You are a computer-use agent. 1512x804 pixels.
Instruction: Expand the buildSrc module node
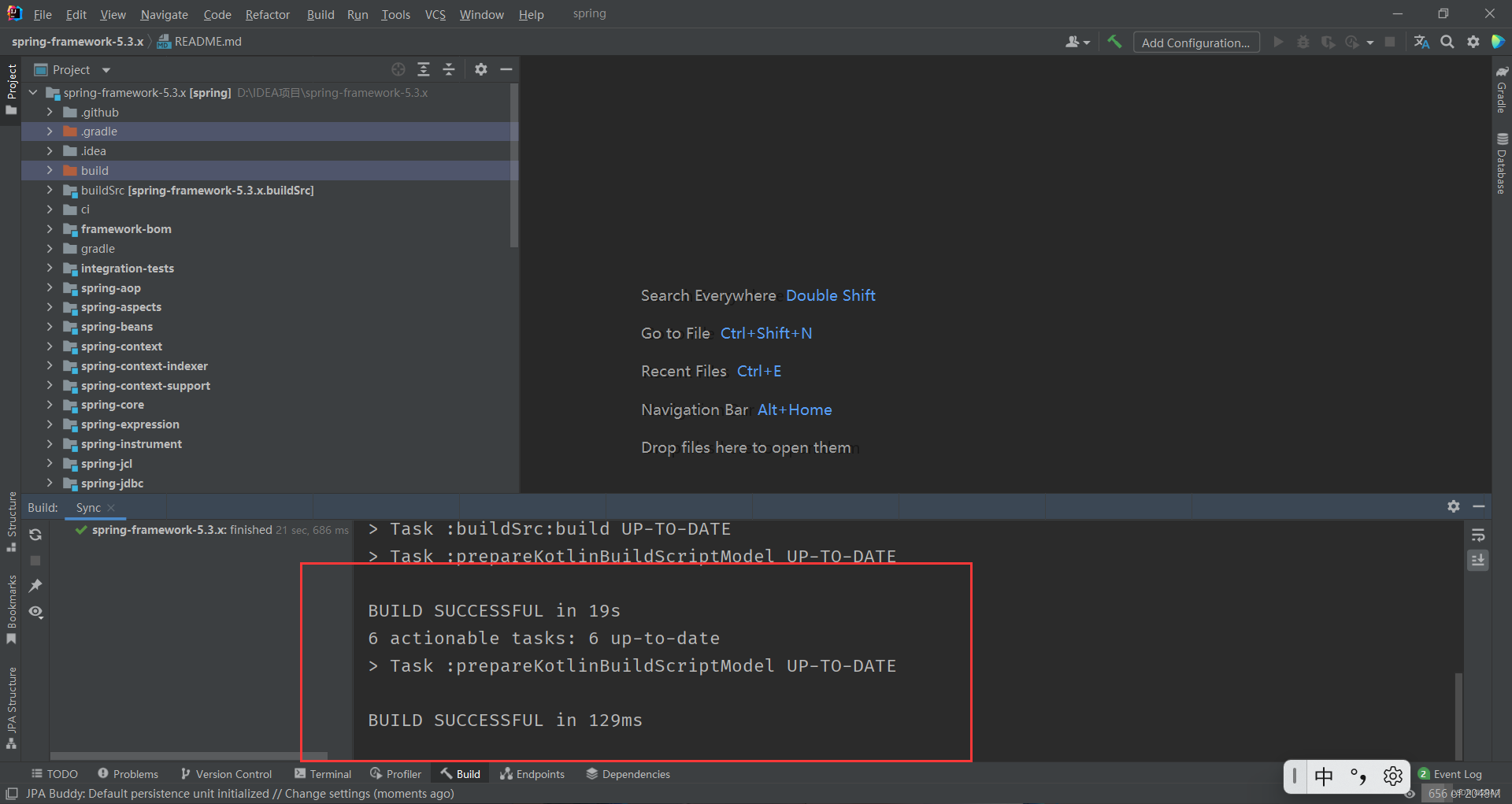50,190
